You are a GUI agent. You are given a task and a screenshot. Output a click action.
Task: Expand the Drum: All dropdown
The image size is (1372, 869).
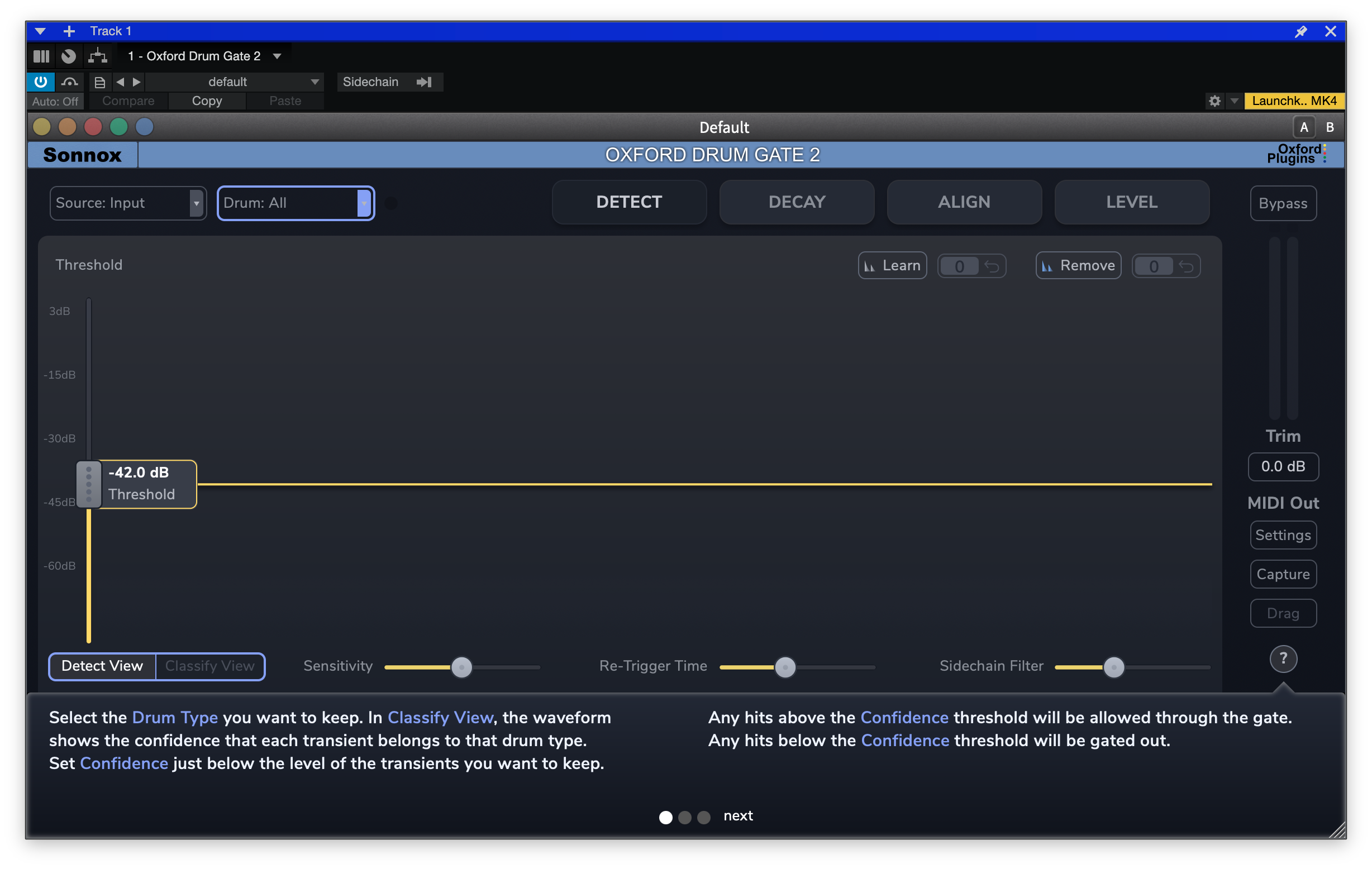point(296,203)
